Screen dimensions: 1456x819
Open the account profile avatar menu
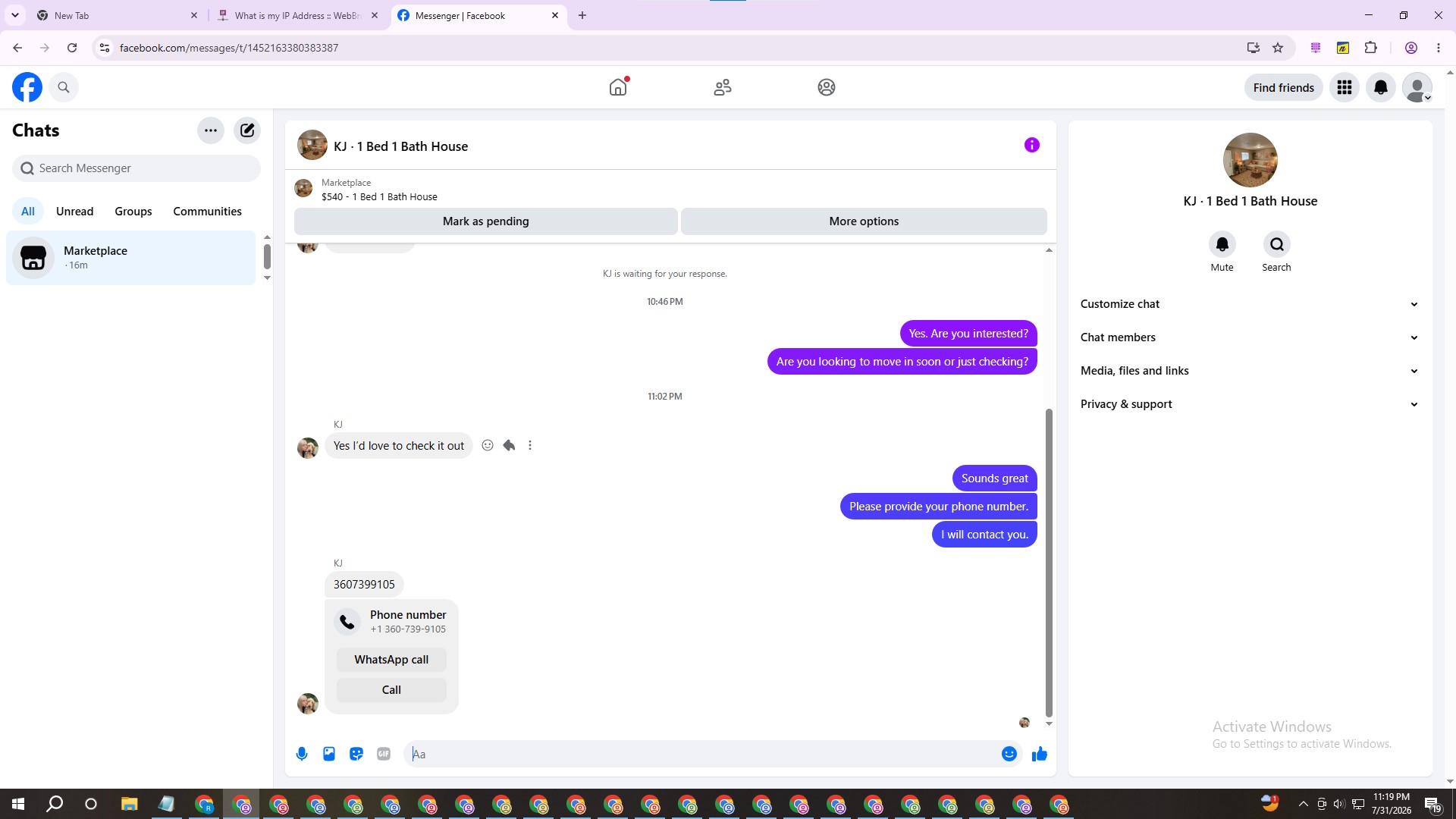pyautogui.click(x=1417, y=87)
